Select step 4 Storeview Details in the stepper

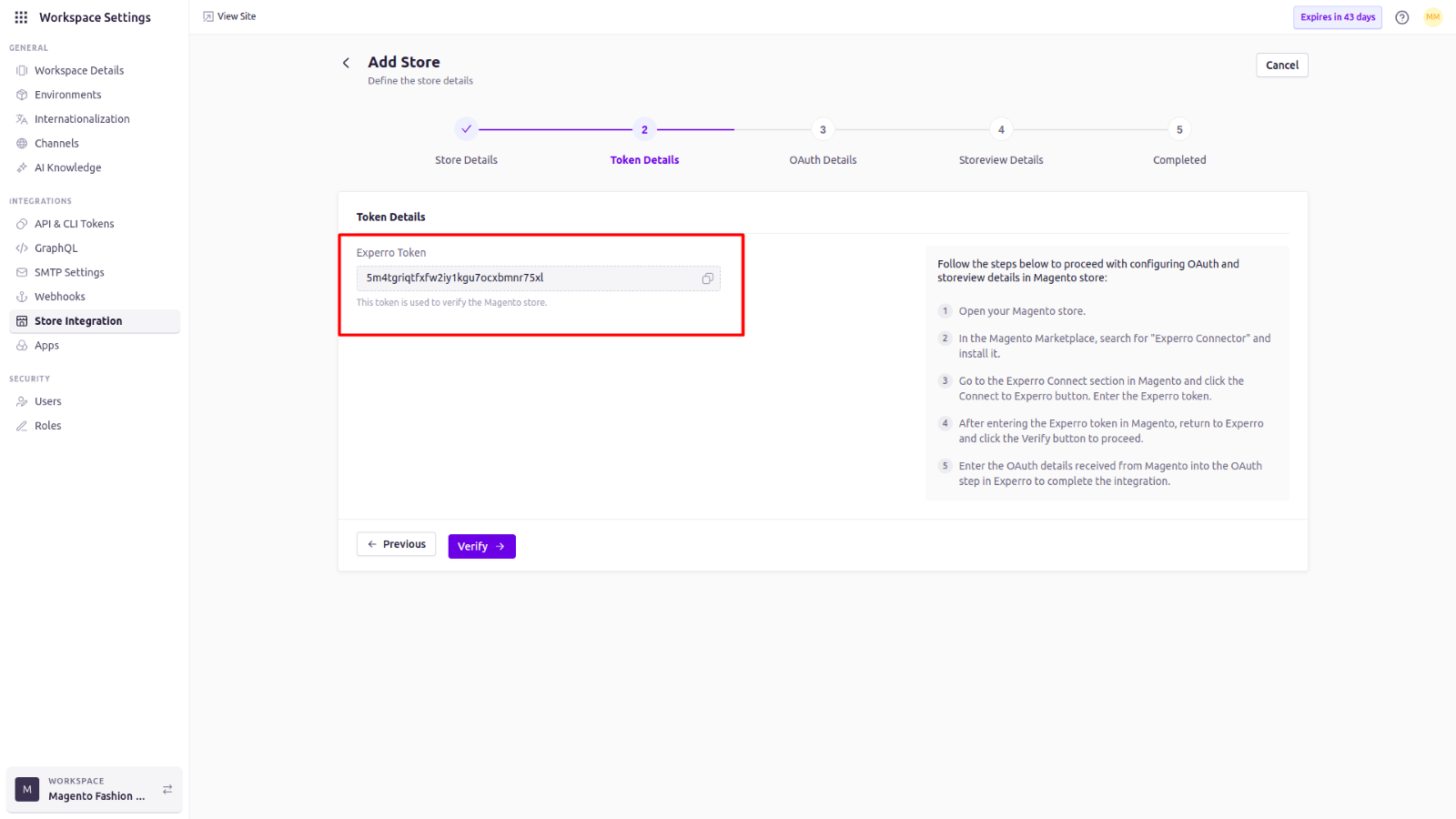1001,129
